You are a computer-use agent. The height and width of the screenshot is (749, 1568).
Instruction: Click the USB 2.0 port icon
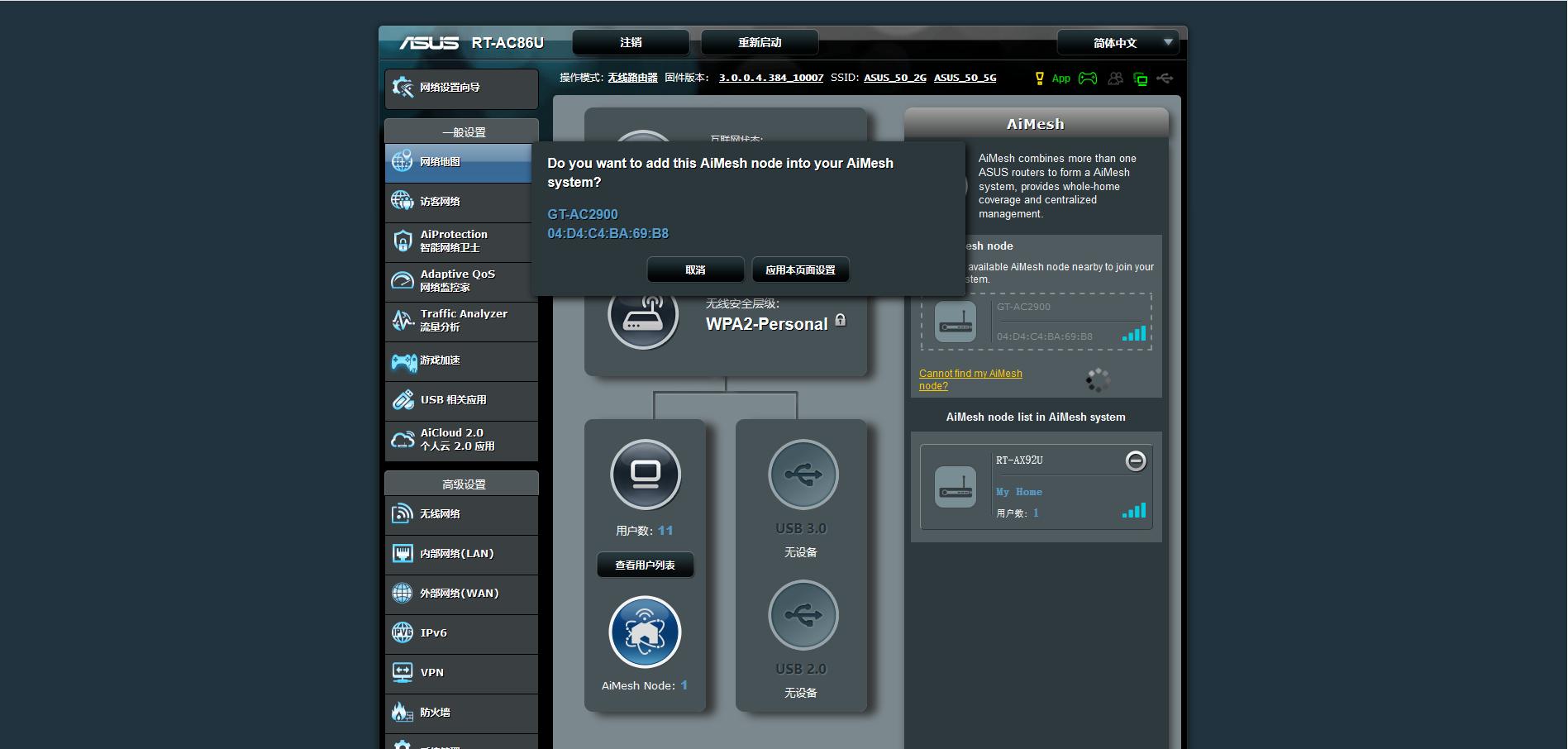pyautogui.click(x=803, y=615)
